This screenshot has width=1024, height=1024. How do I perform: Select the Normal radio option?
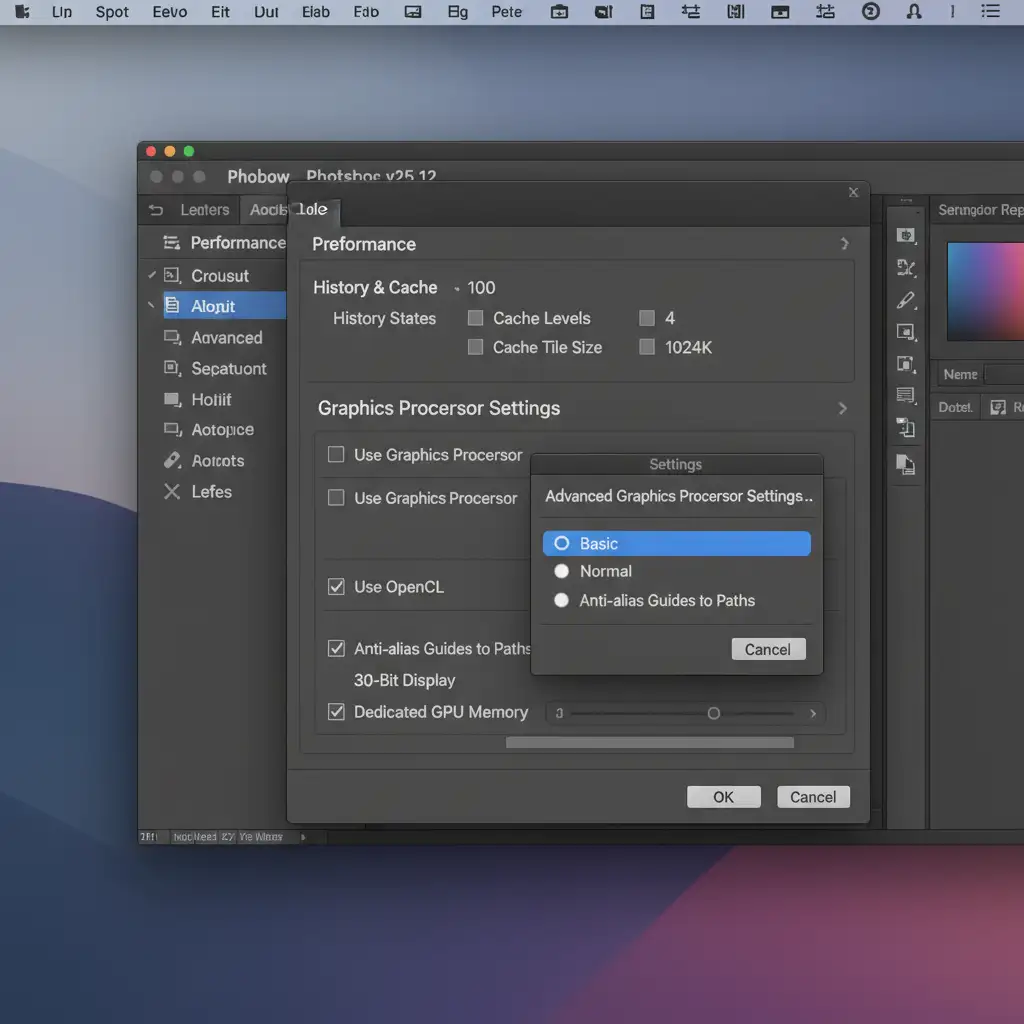[562, 571]
